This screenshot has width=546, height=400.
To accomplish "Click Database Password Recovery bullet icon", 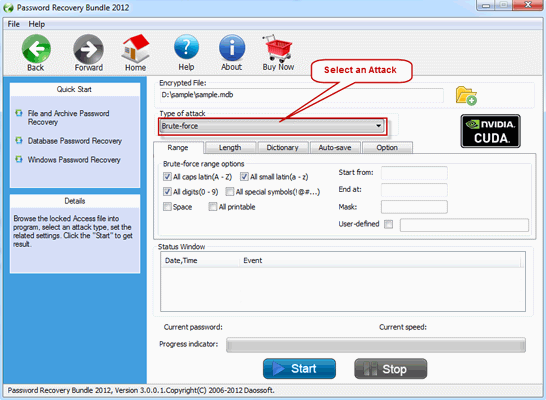I will [19, 140].
